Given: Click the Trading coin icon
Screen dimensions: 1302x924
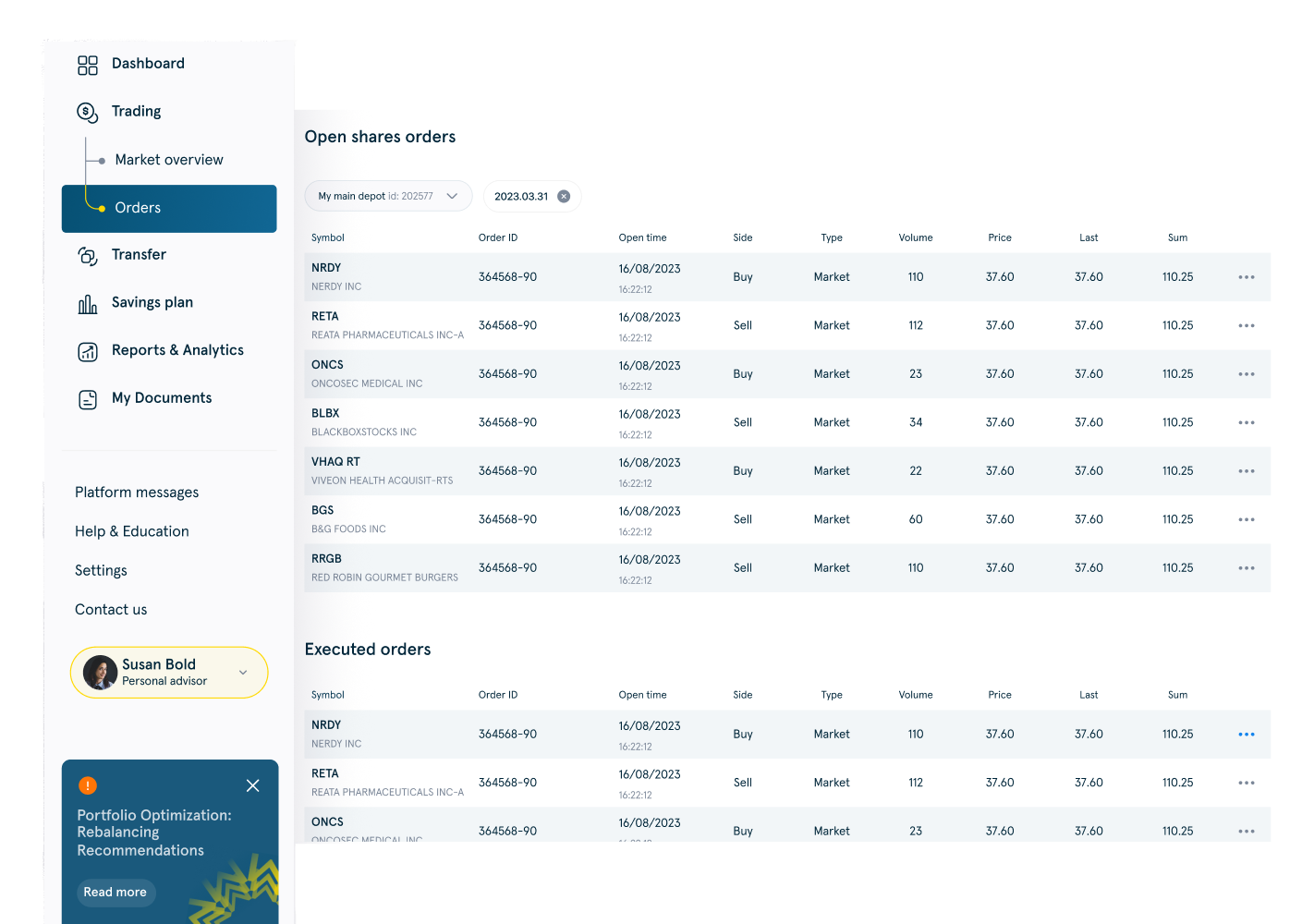Looking at the screenshot, I should 88,113.
